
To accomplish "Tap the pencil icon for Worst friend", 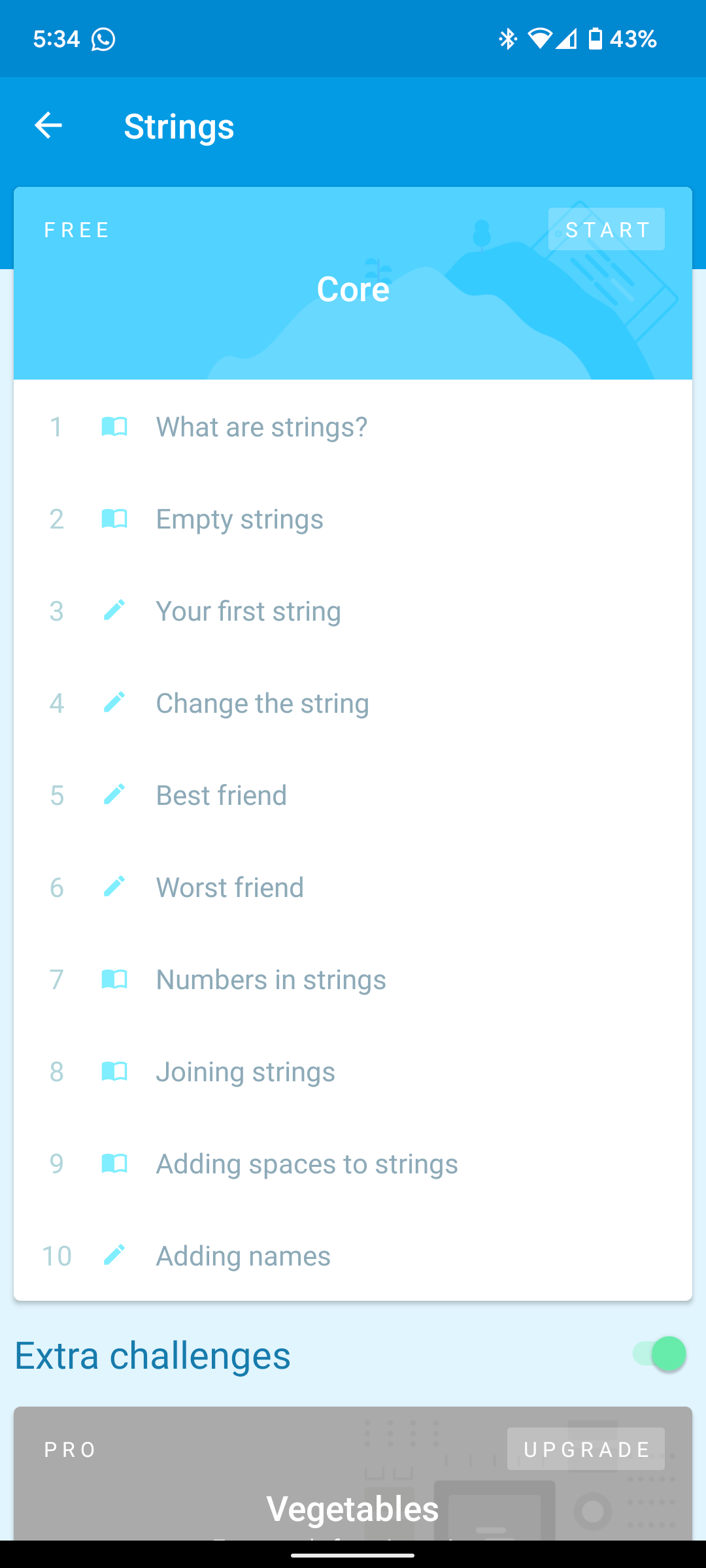I will 114,887.
